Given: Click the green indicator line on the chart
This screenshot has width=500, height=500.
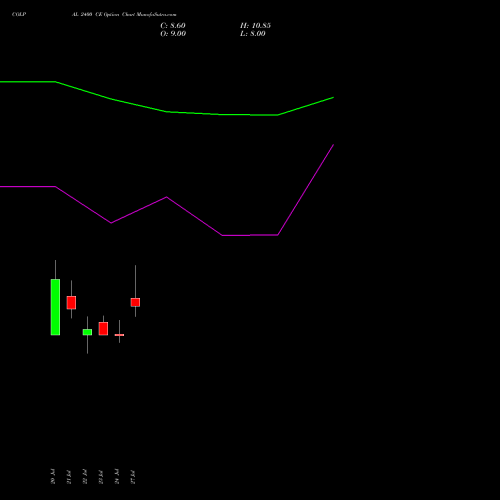Looking at the screenshot, I should click(x=167, y=112).
